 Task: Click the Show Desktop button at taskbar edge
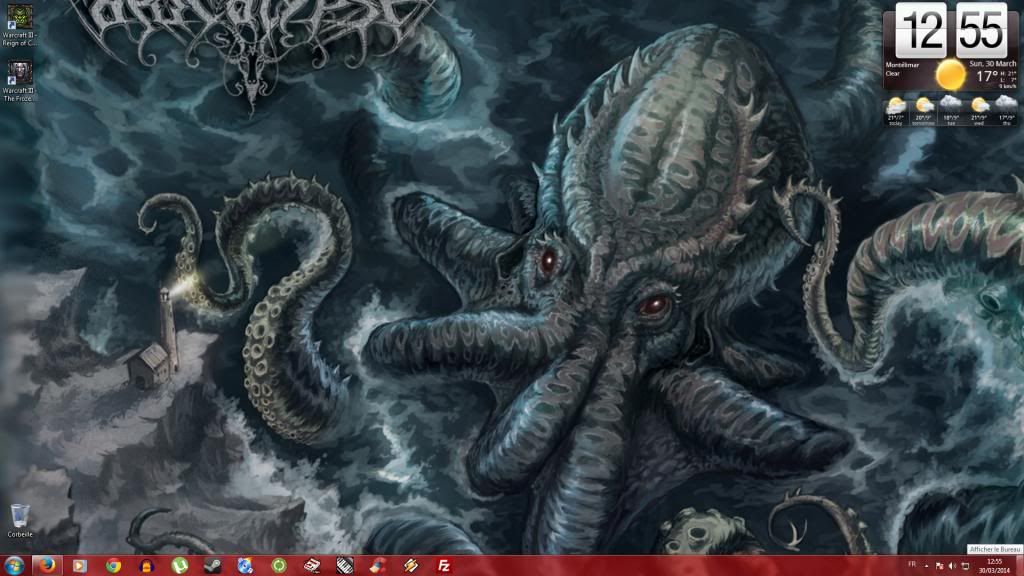(x=1020, y=566)
